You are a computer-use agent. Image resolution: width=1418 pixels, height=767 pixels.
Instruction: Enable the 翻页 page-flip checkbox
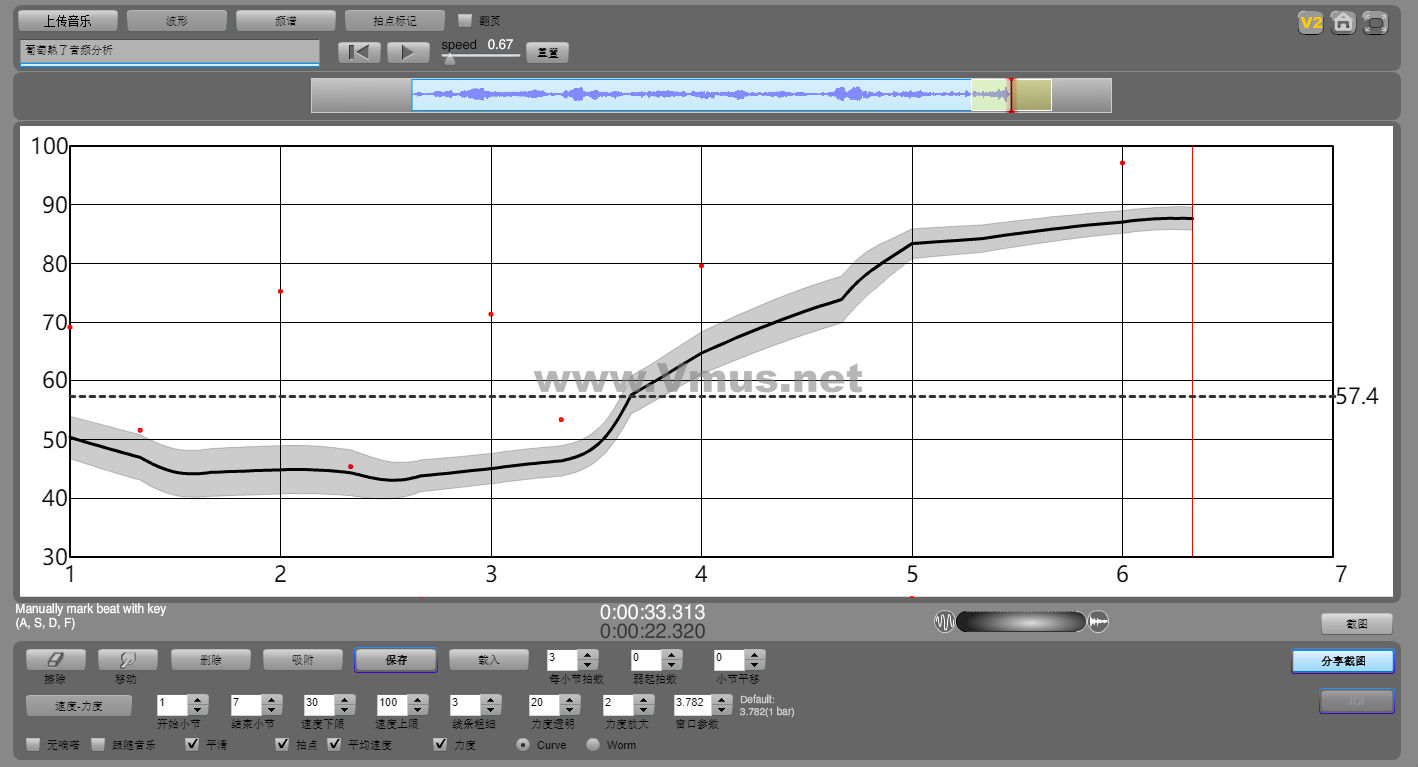[465, 20]
